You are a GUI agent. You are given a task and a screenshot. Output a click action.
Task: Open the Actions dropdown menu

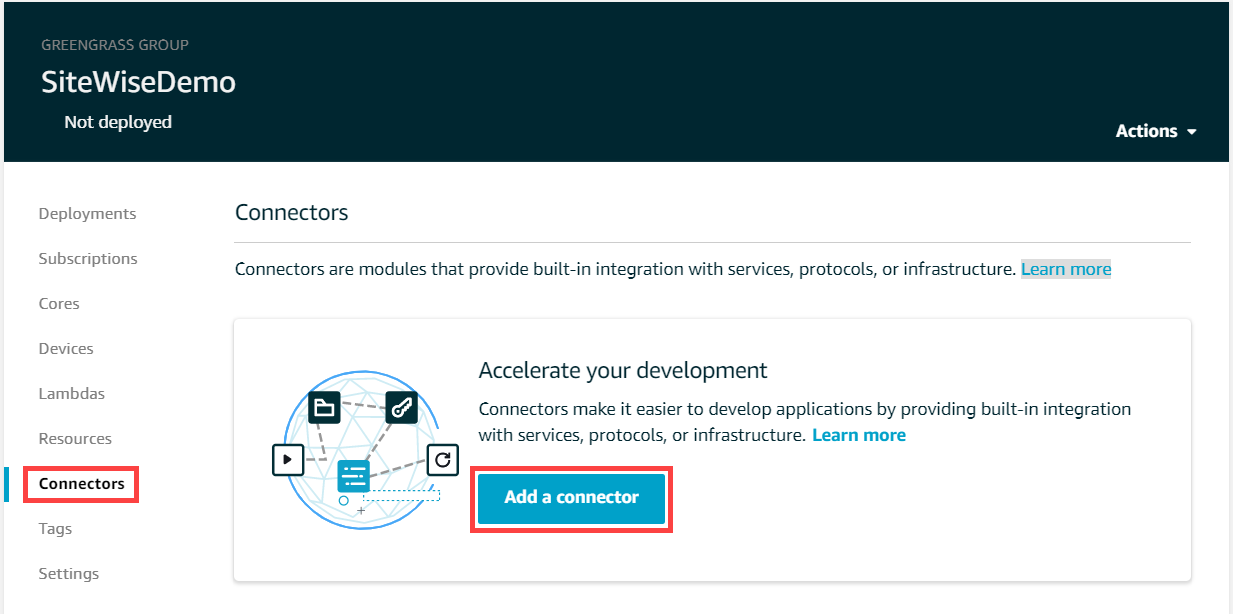pos(1156,131)
